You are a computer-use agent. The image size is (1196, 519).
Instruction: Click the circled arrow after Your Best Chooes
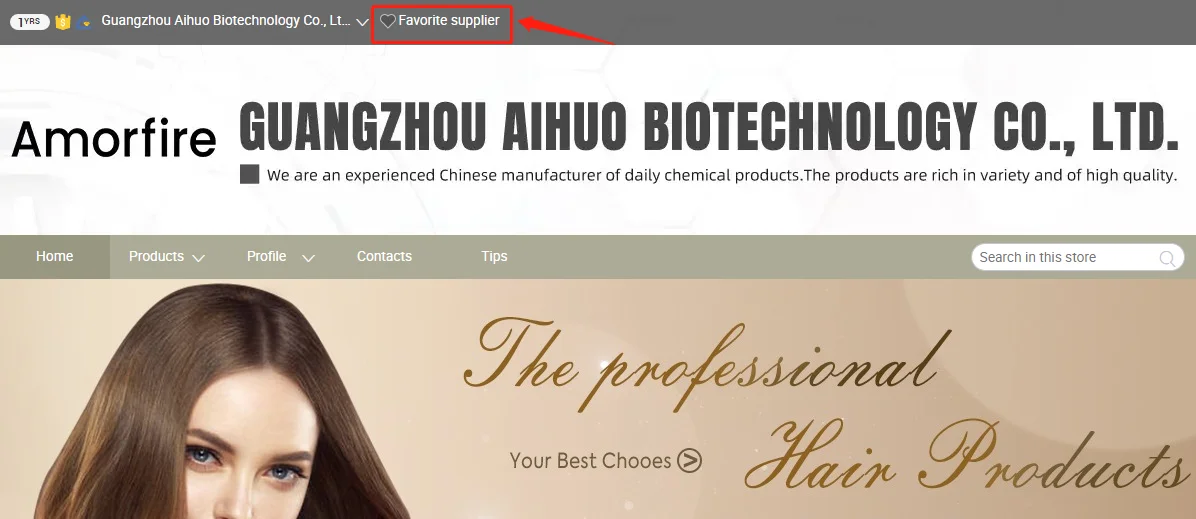(x=690, y=460)
